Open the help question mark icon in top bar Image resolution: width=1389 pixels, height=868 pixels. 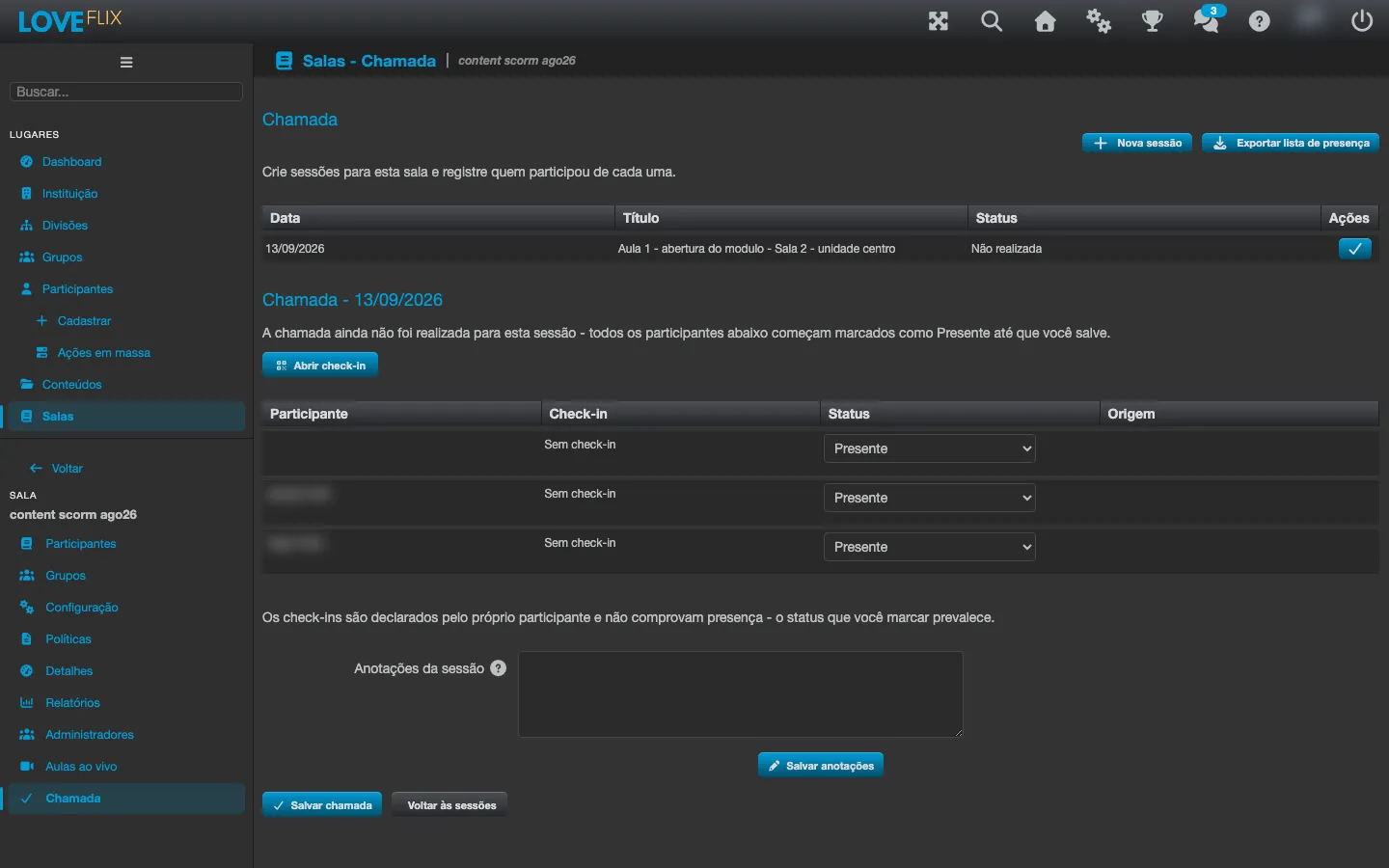(1260, 21)
